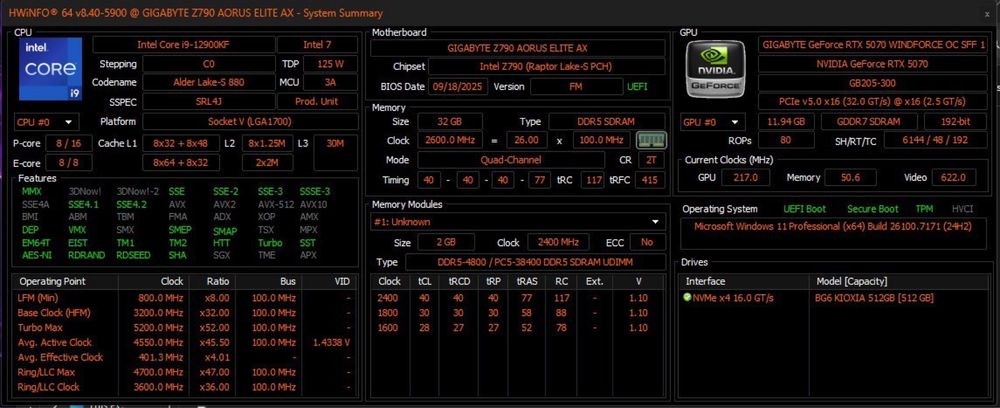The image size is (1000, 408).
Task: Close the System Summary window
Action: tap(987, 13)
